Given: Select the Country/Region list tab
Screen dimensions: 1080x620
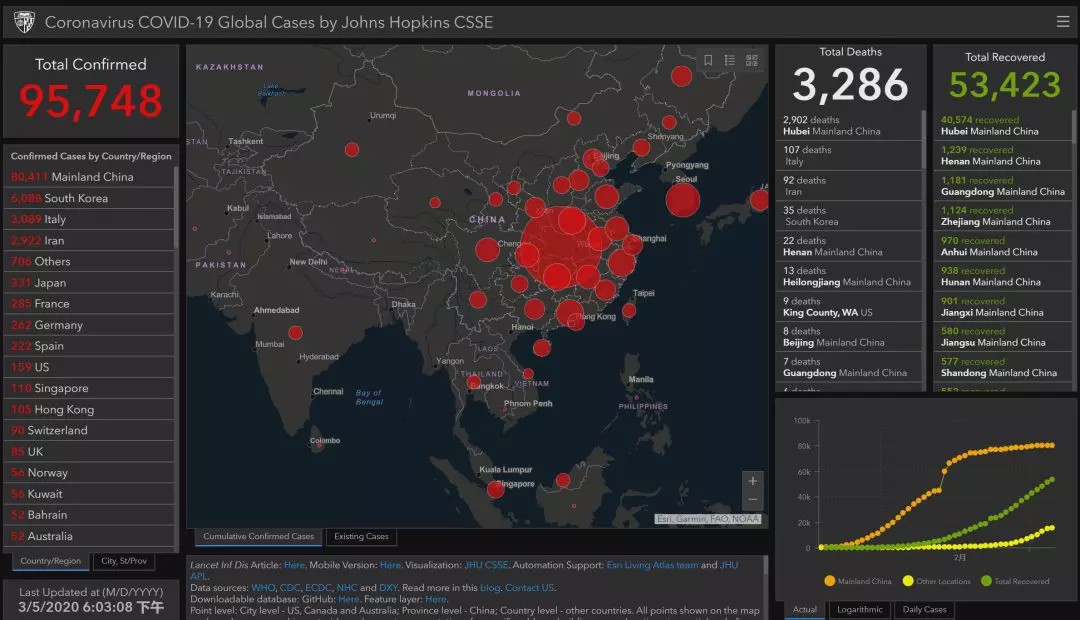Looking at the screenshot, I should pos(51,561).
